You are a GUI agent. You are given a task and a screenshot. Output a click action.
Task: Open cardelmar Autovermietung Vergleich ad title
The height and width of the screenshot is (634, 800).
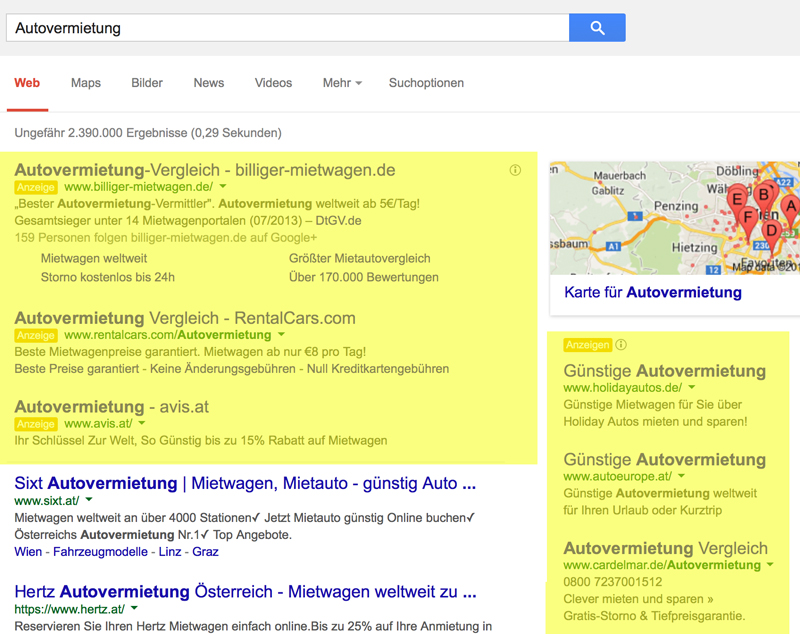pos(665,548)
